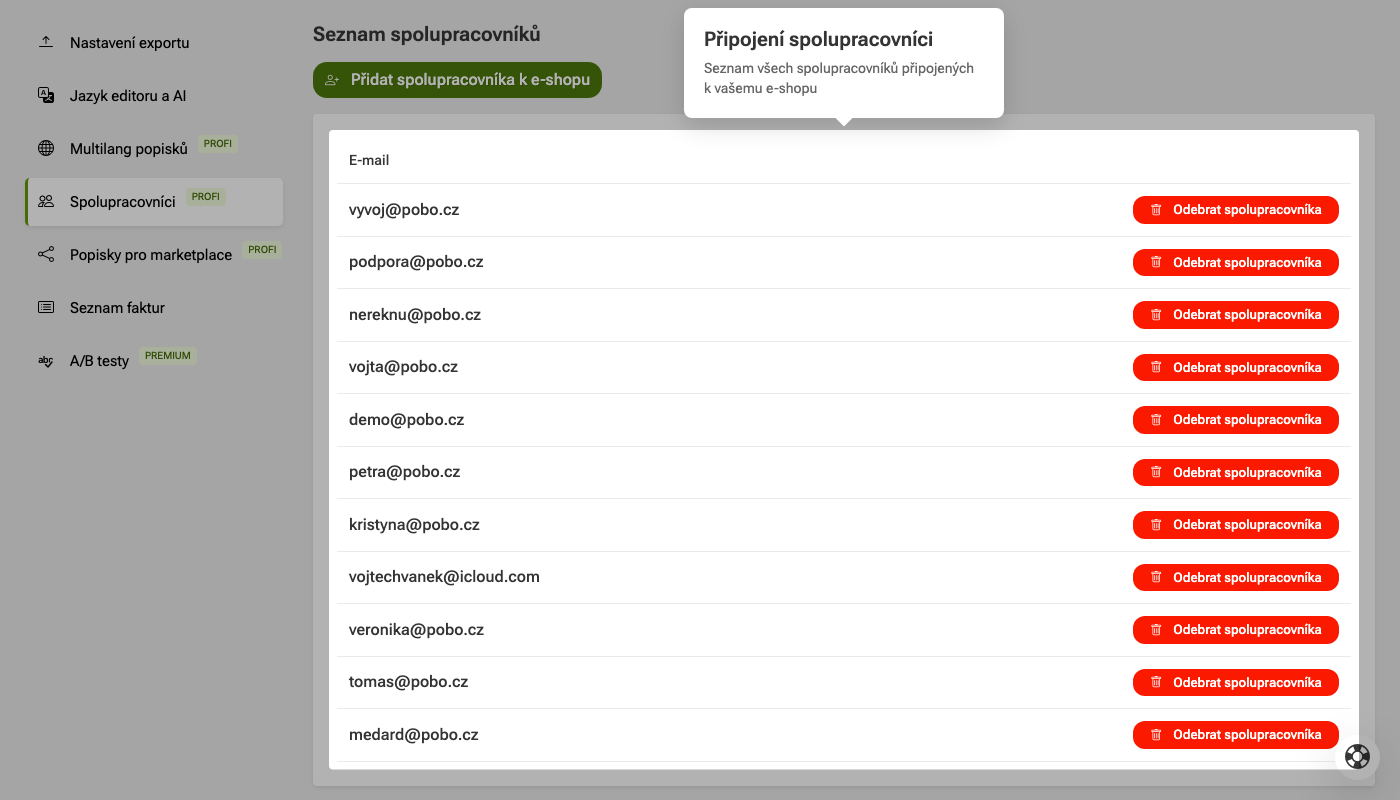Click trash icon in the medard@pobo.cz row
This screenshot has width=1400, height=800.
[x=1156, y=735]
